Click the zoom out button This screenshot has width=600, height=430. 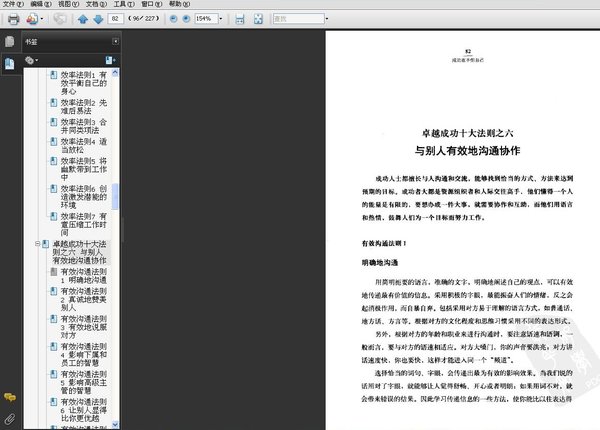tap(173, 19)
